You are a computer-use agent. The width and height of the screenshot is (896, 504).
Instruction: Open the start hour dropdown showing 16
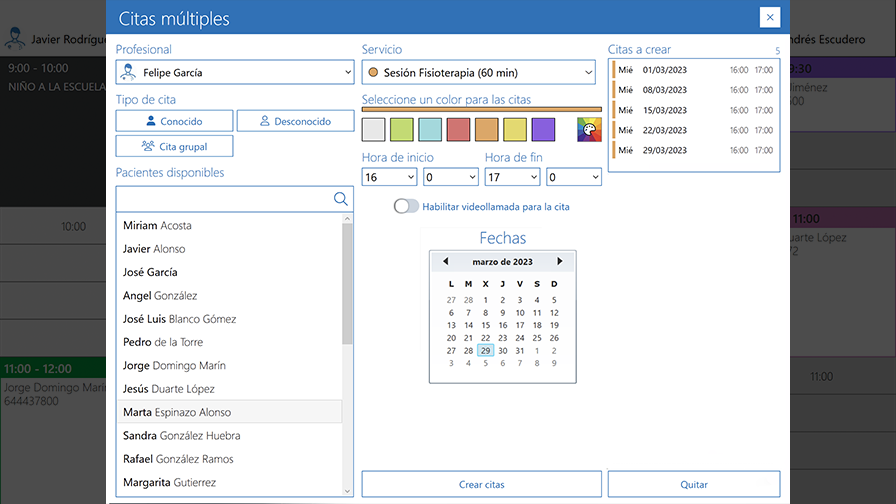pos(389,177)
